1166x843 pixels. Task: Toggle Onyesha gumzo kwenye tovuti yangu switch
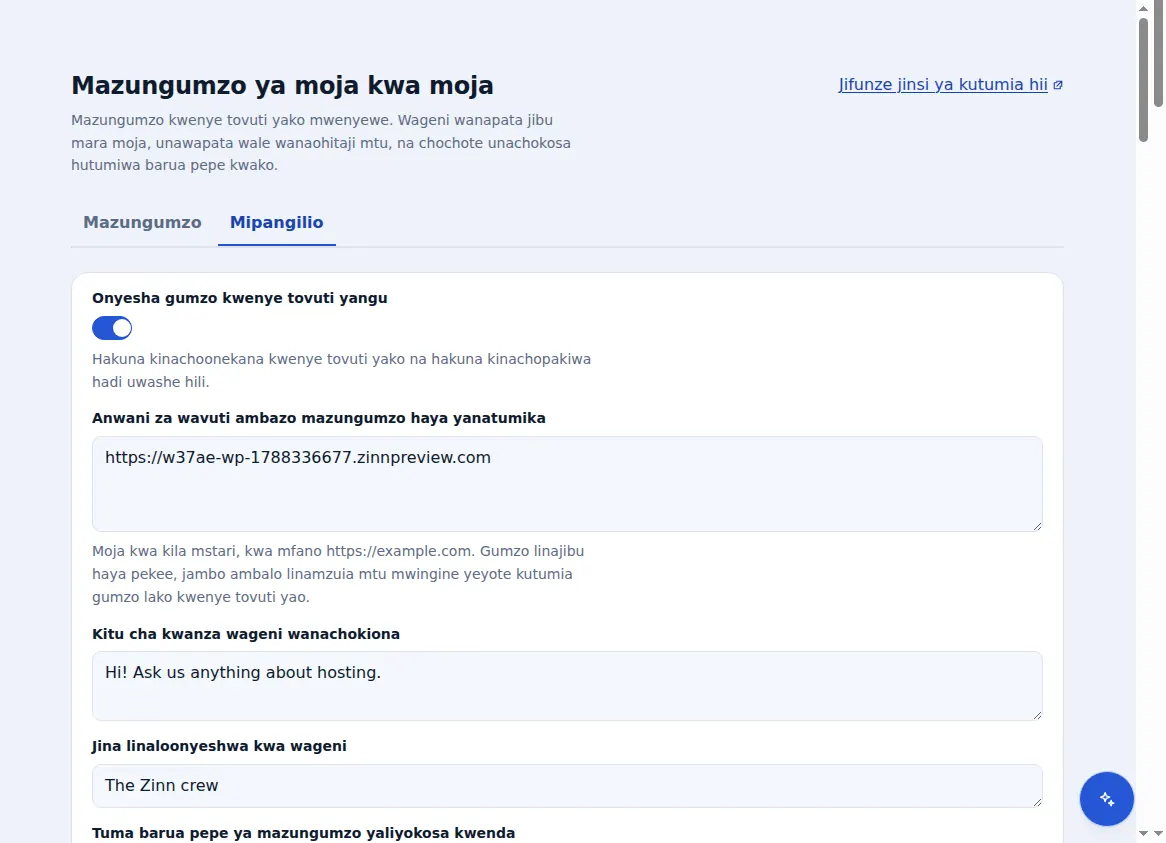[x=112, y=328]
